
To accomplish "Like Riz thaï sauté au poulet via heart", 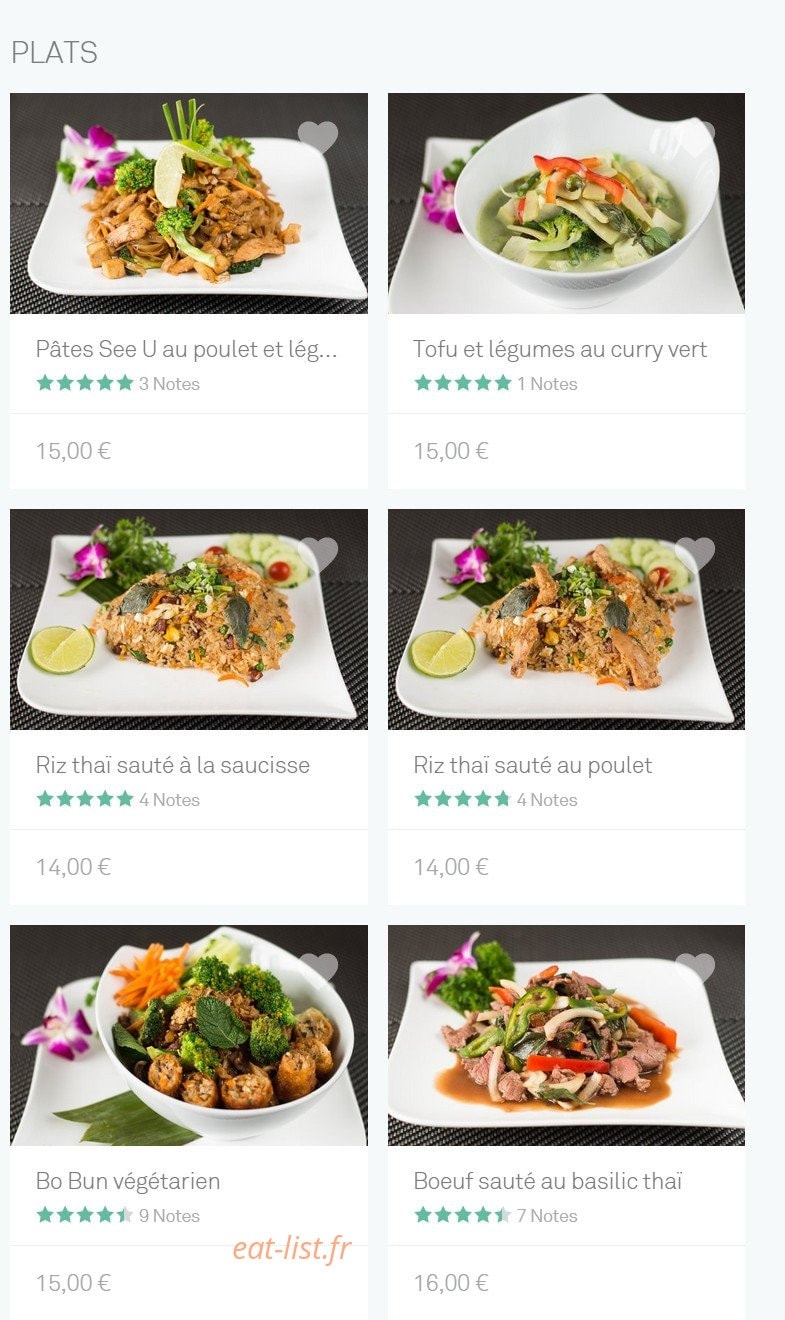I will (695, 553).
